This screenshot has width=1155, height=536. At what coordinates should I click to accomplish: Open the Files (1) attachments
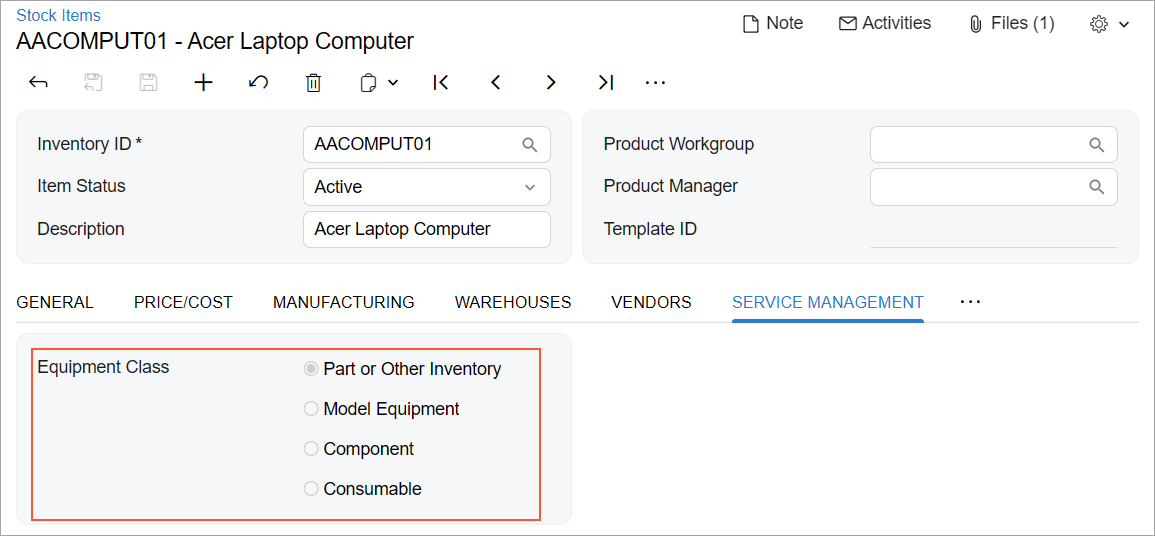tap(1011, 23)
